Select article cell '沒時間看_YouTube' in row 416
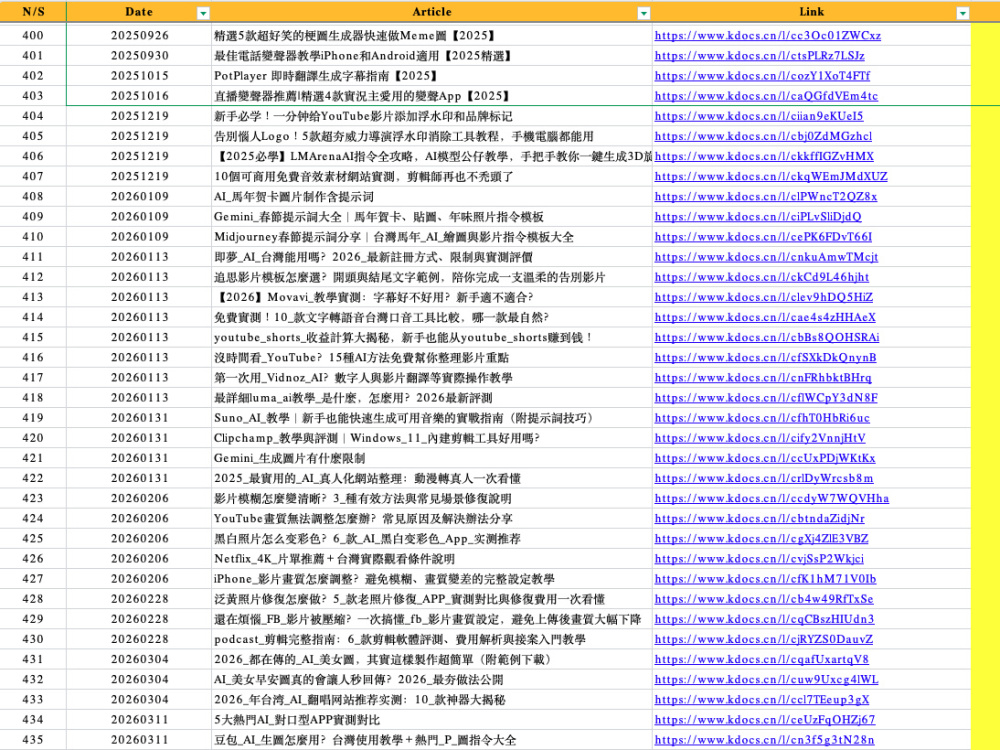The image size is (1000, 750). coord(432,358)
